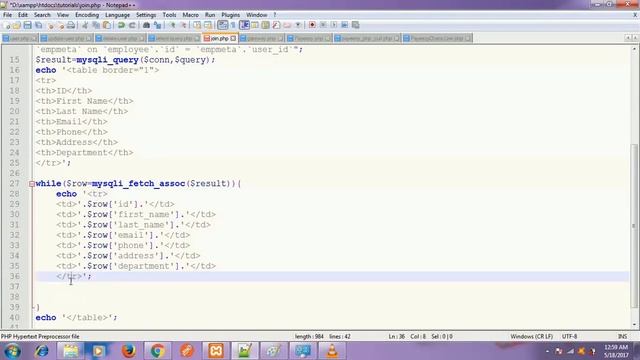This screenshot has width=640, height=360.
Task: Open Google Chrome from the taskbar
Action: click(x=158, y=351)
